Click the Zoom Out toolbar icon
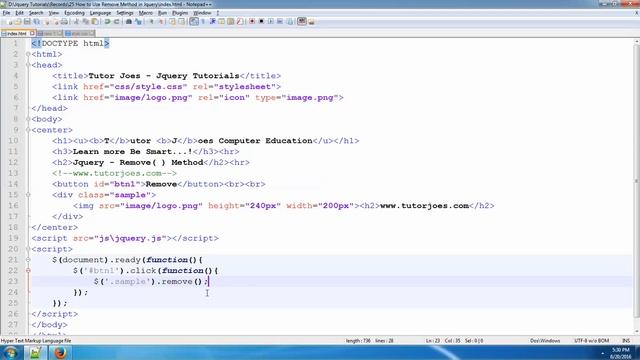Screen dimensions: 640x360 tap(160, 22)
